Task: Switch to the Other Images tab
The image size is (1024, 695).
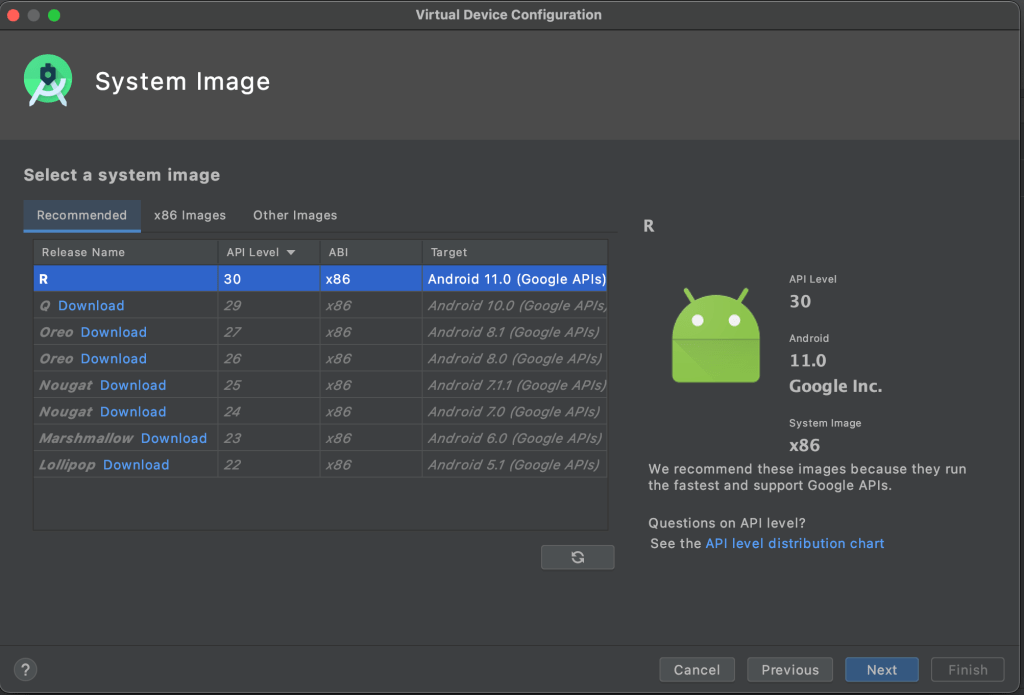Action: point(295,215)
